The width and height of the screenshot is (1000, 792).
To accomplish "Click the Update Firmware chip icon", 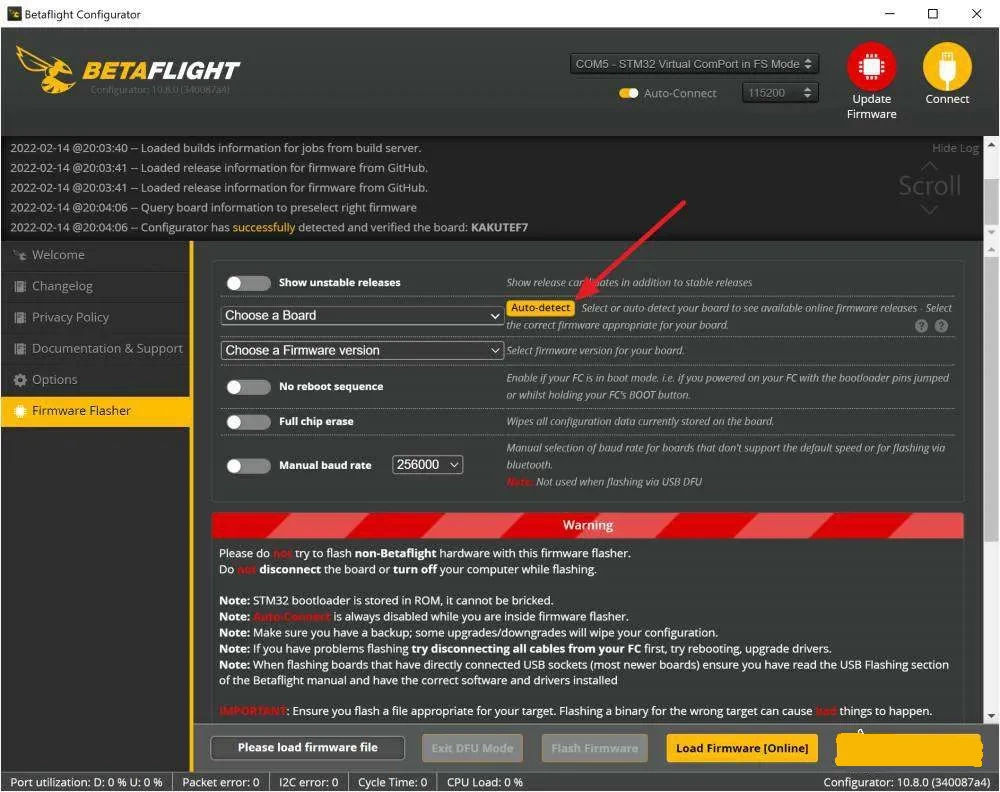I will pyautogui.click(x=871, y=66).
